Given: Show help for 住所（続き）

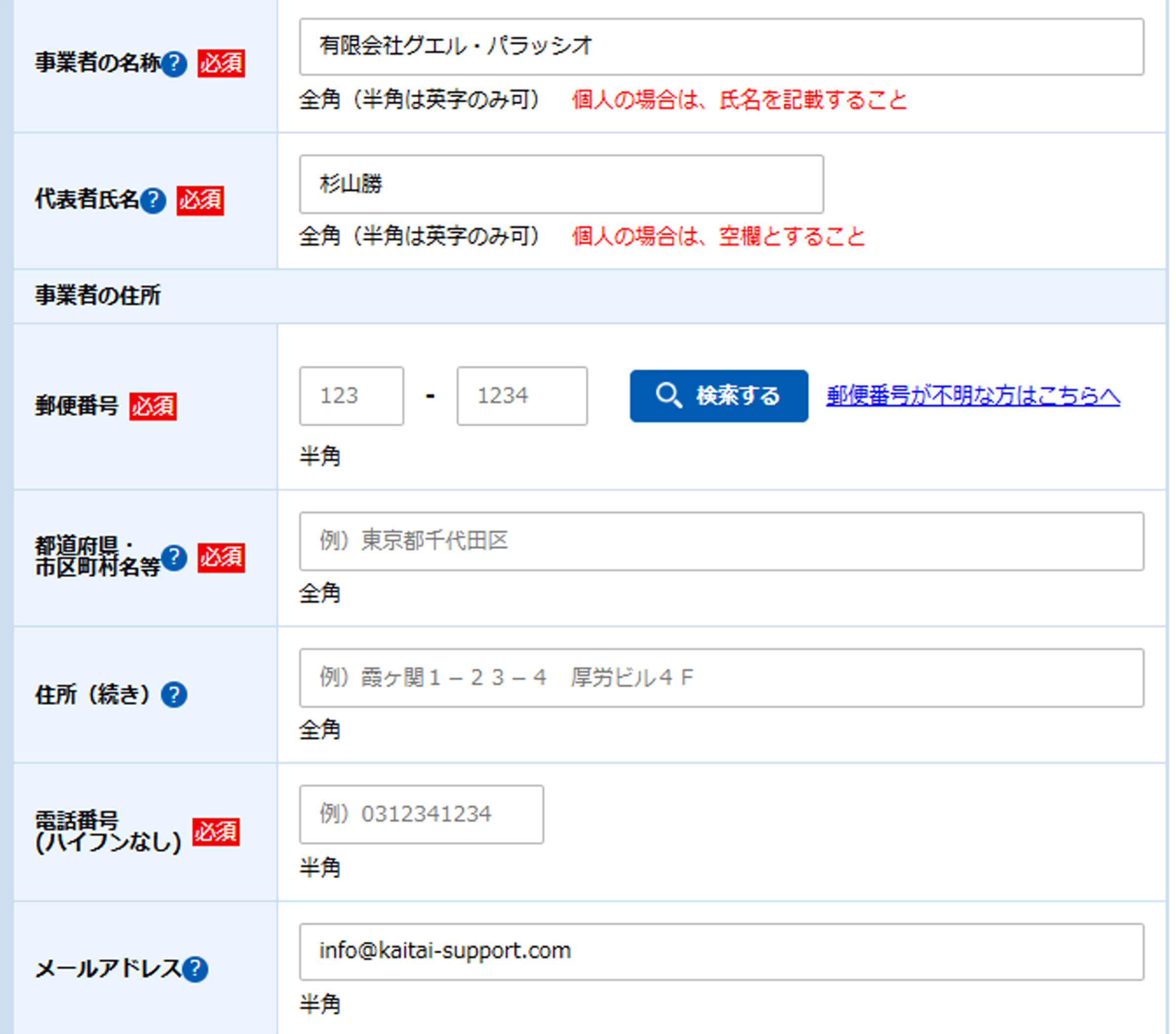Looking at the screenshot, I should [x=174, y=694].
